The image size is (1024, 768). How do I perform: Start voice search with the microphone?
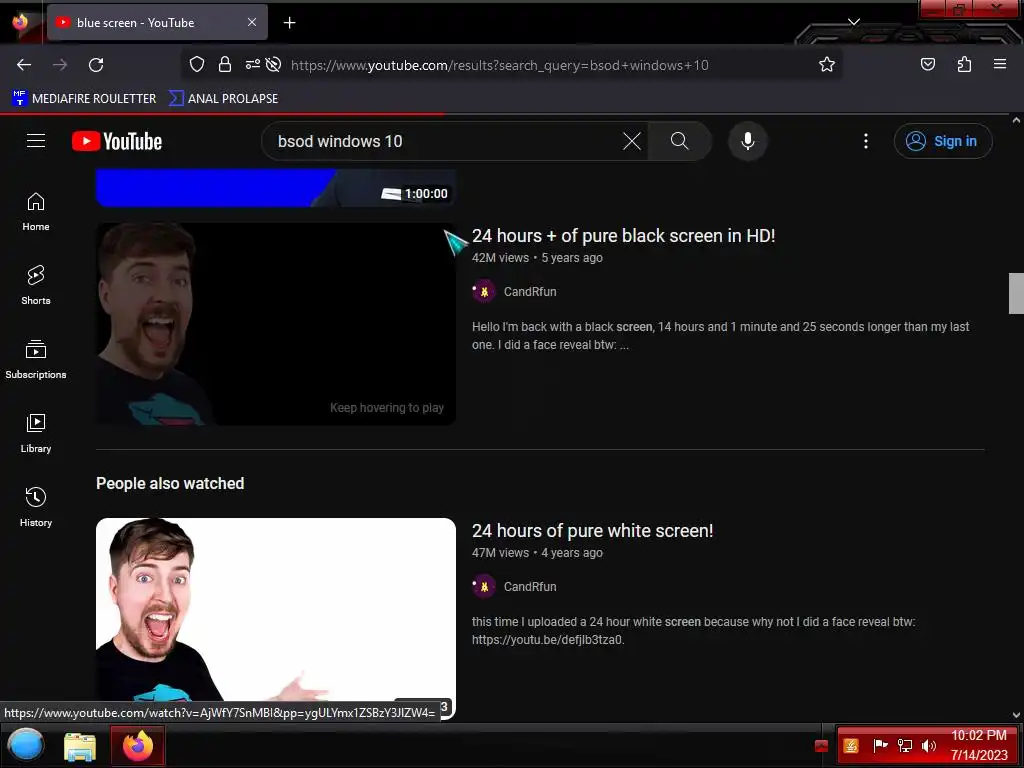[748, 141]
